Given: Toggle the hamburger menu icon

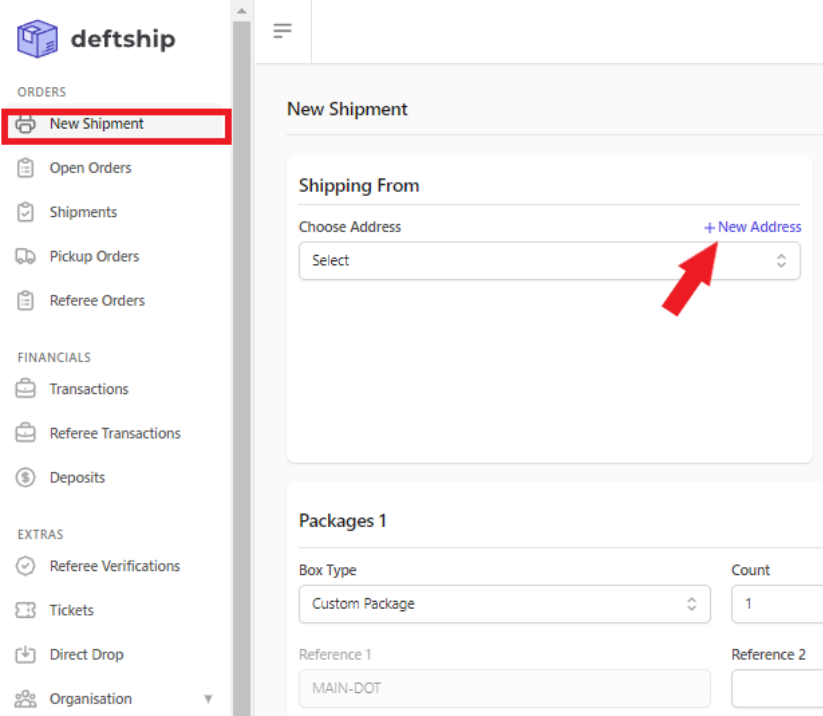Looking at the screenshot, I should (282, 30).
